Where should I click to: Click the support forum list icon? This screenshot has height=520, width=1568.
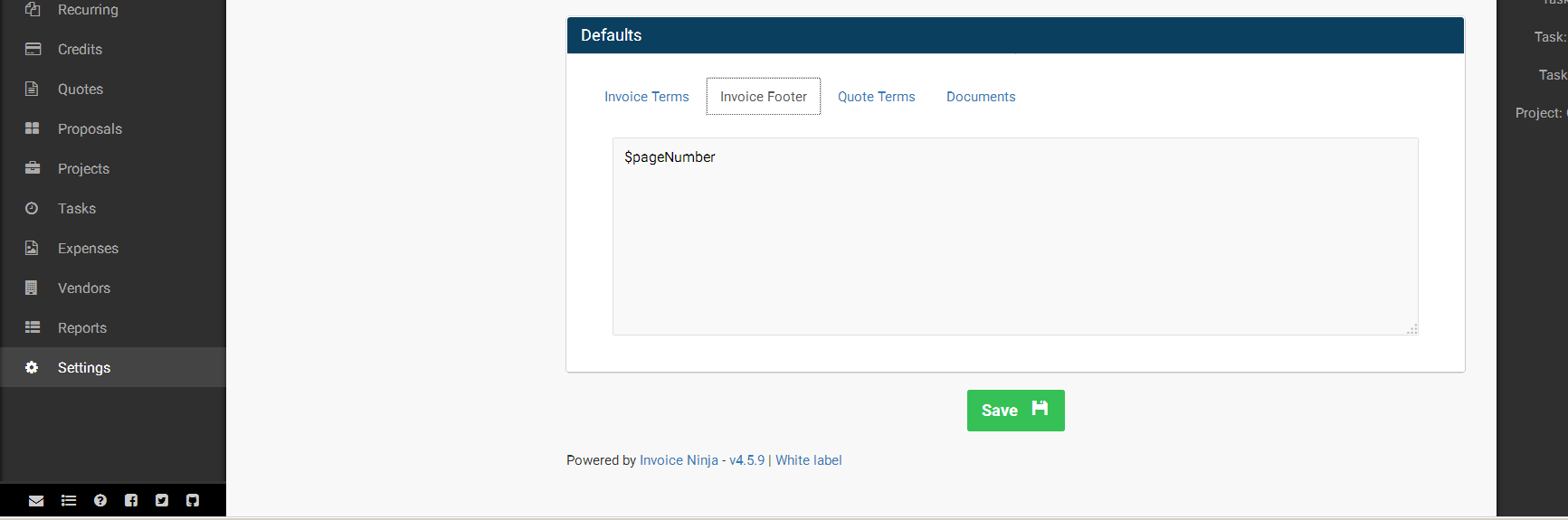click(69, 500)
